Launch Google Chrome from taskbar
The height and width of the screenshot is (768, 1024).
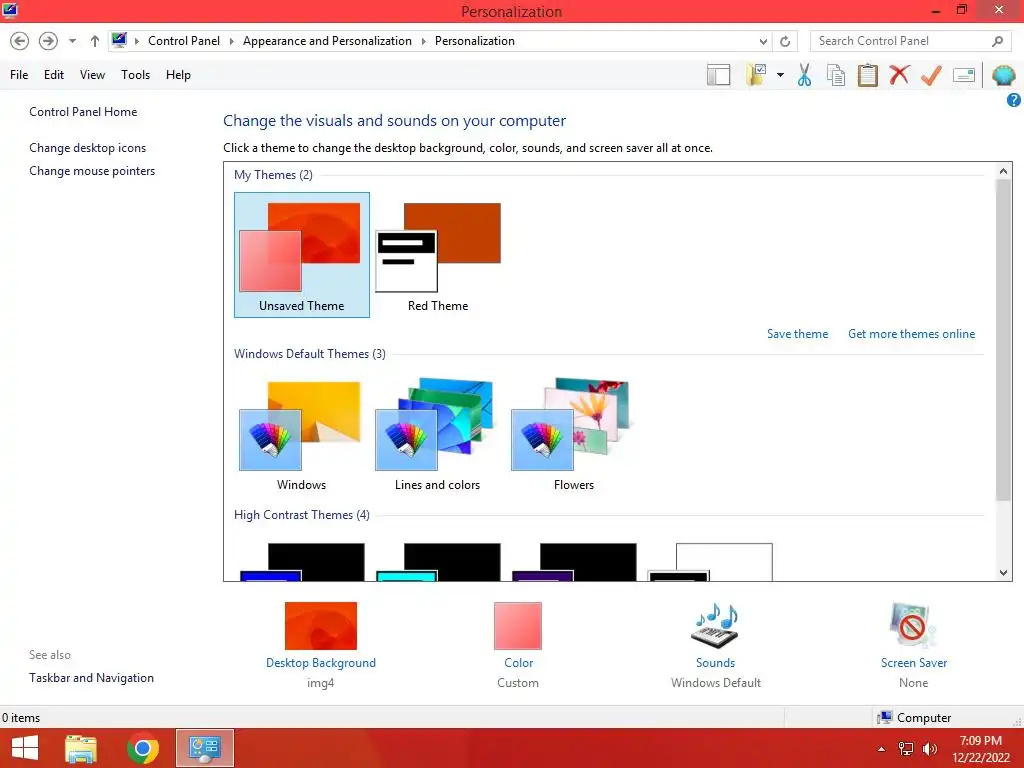(x=142, y=748)
